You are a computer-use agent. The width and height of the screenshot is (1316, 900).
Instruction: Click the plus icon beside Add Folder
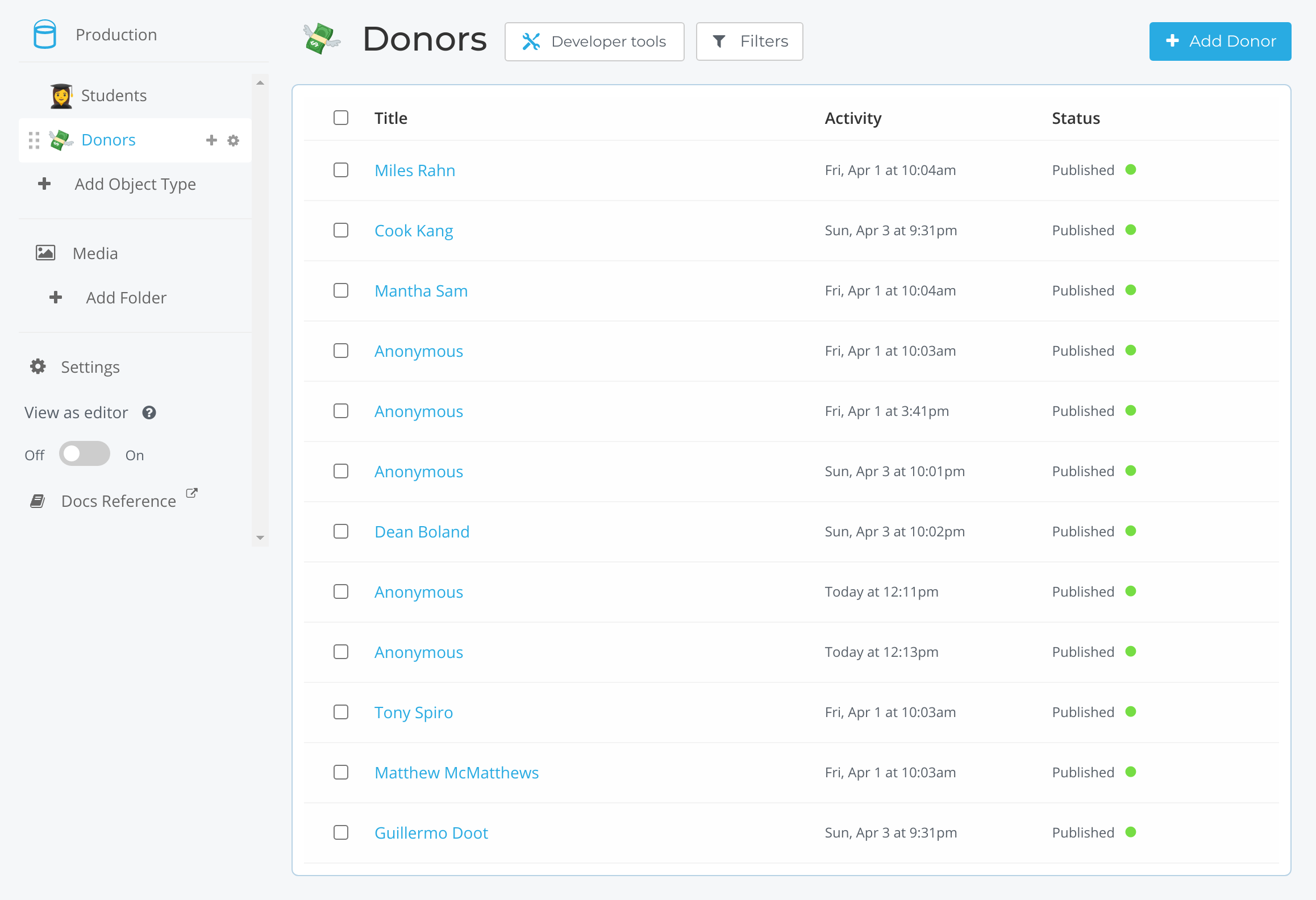56,297
